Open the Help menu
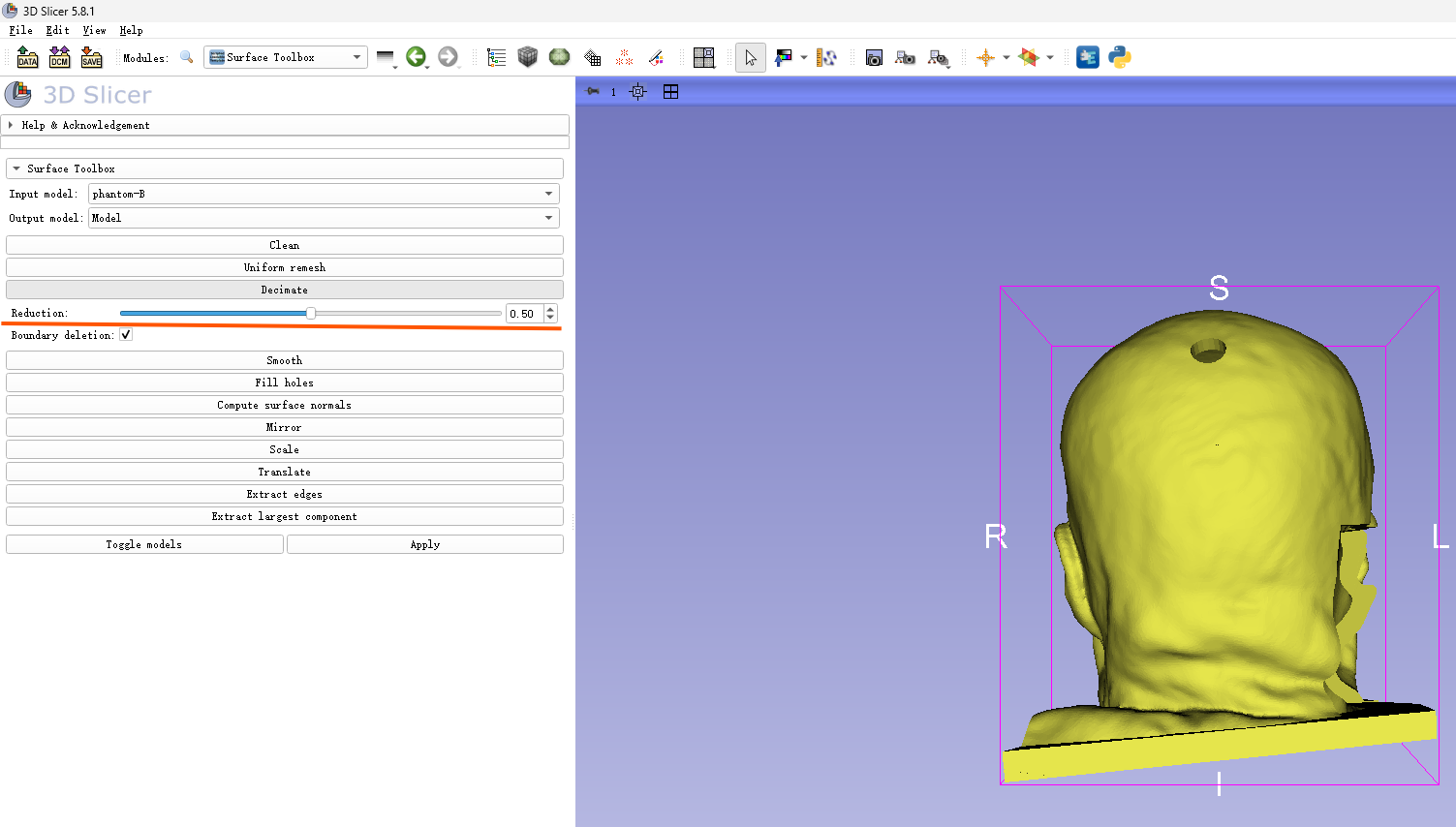Screen dimensions: 1456x827 [x=131, y=30]
